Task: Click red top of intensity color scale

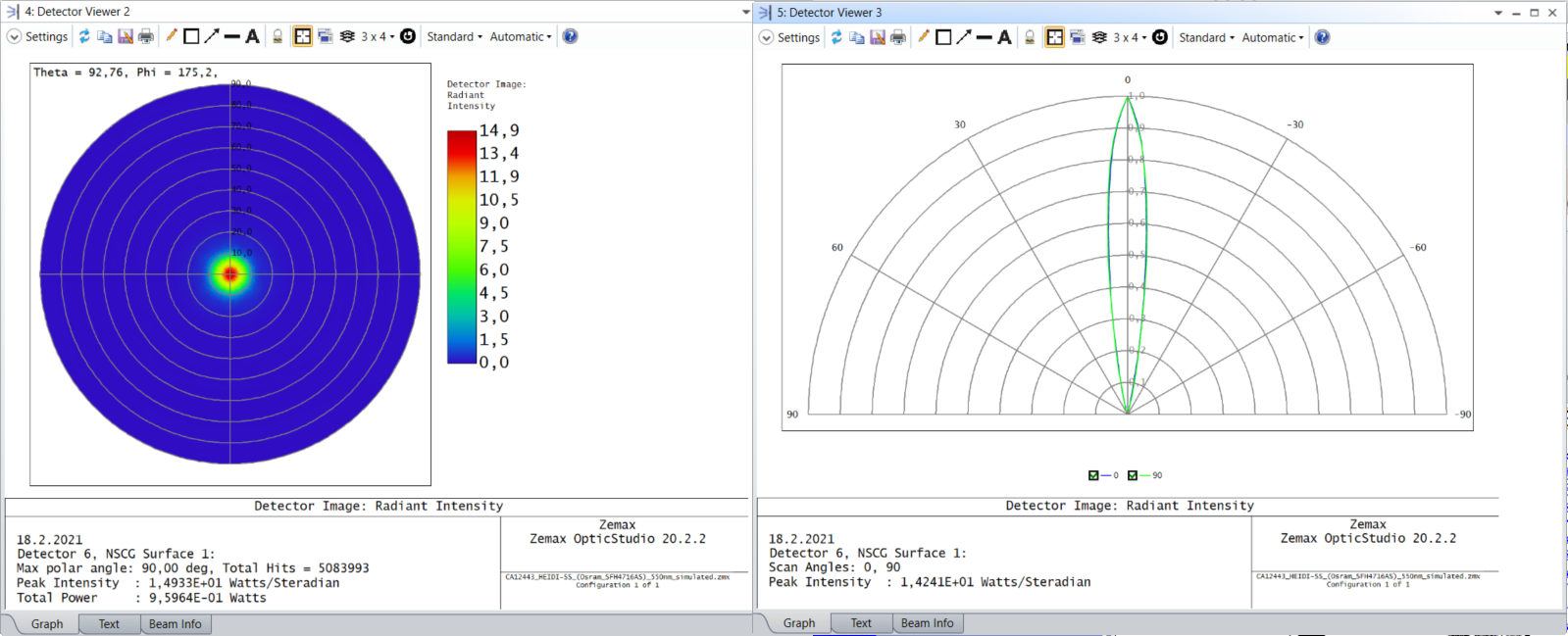Action: pyautogui.click(x=462, y=137)
